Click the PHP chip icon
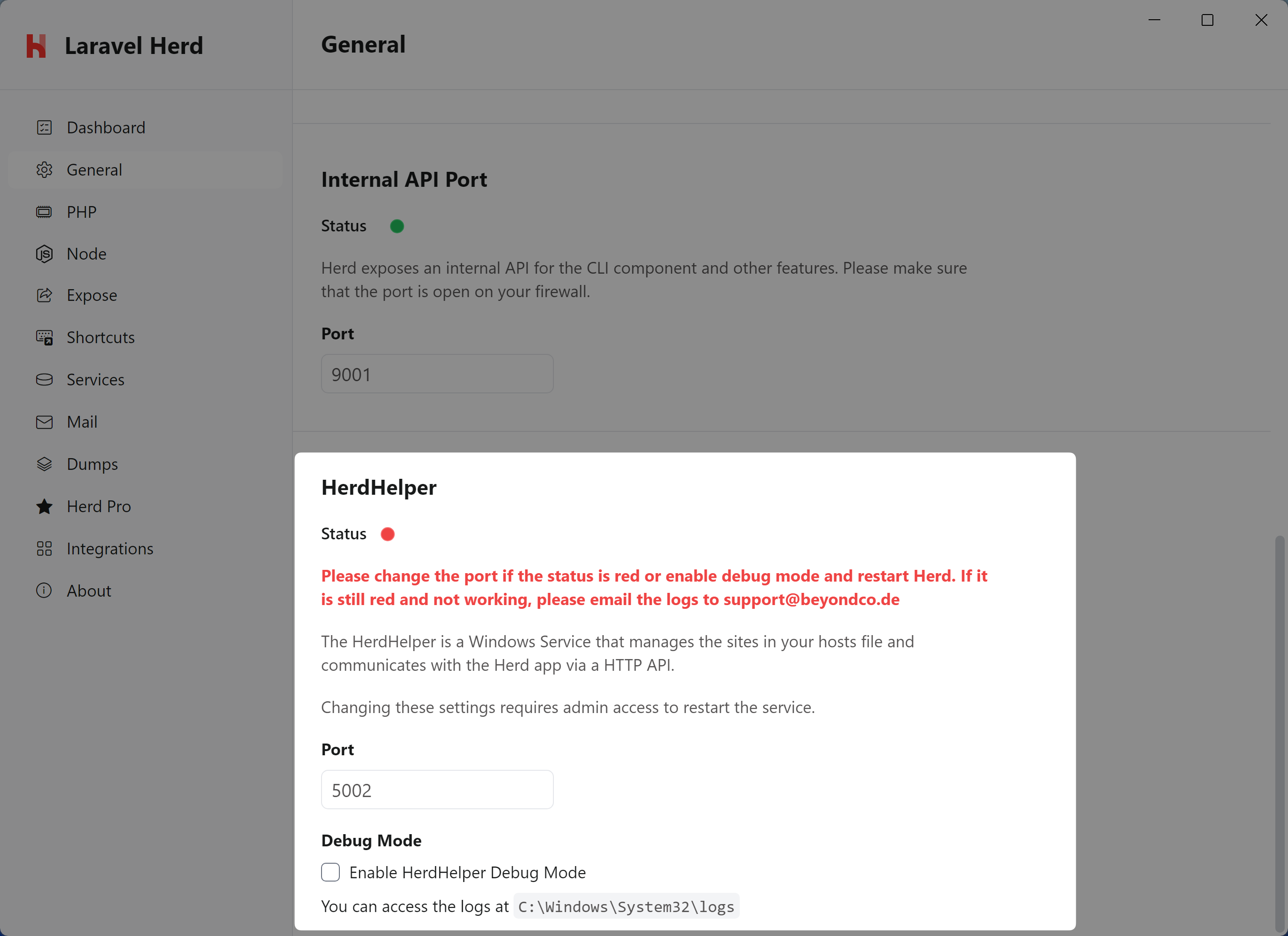1288x936 pixels. point(44,212)
